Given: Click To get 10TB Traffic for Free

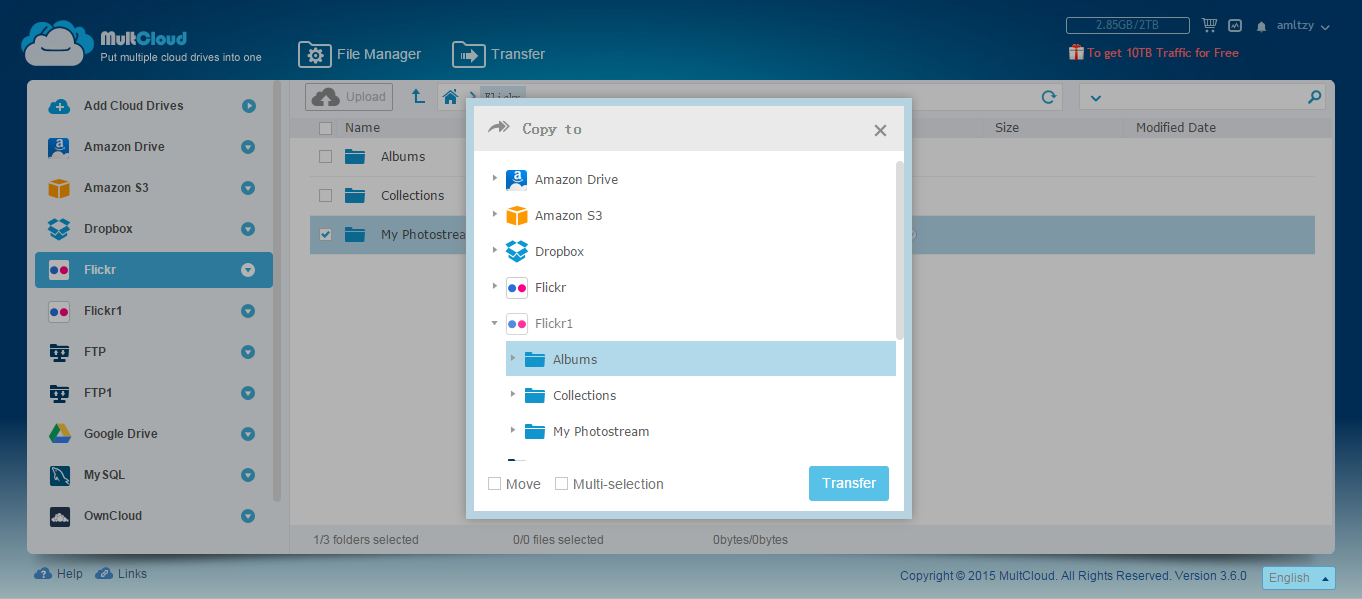Looking at the screenshot, I should 1163,53.
